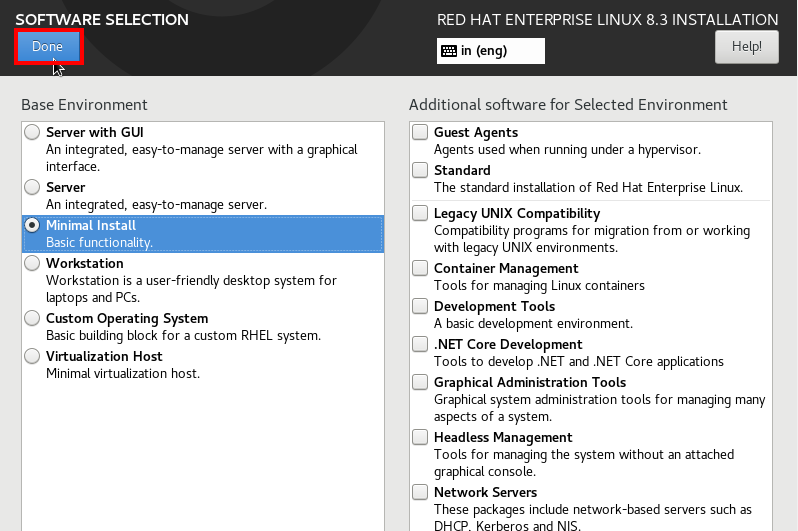Select the Minimal Install radio option
This screenshot has width=798, height=531.
click(32, 226)
